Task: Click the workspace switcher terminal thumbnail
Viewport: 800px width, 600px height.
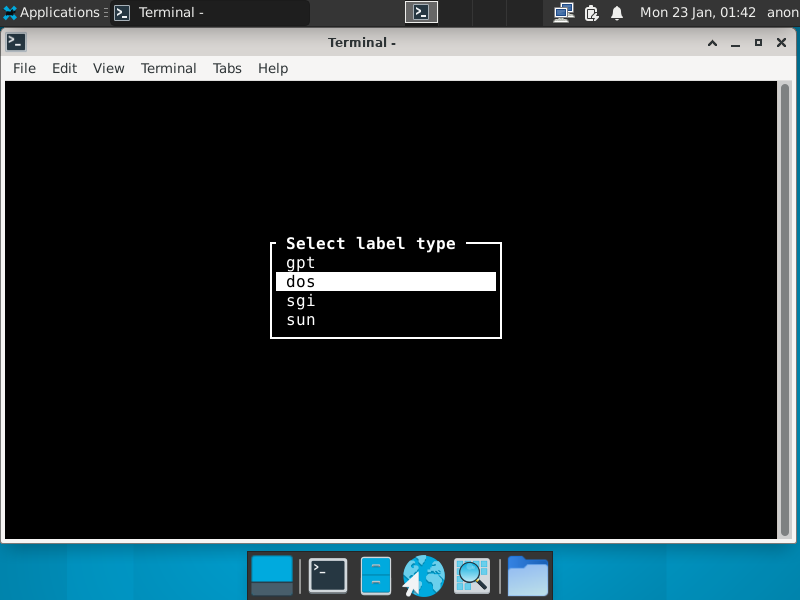Action: pos(421,12)
